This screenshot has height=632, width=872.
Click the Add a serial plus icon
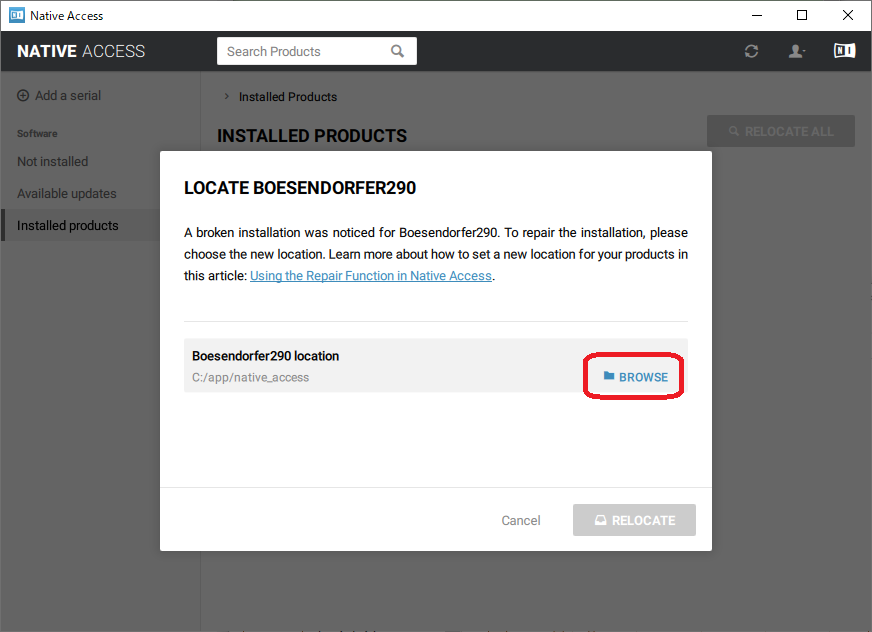23,96
